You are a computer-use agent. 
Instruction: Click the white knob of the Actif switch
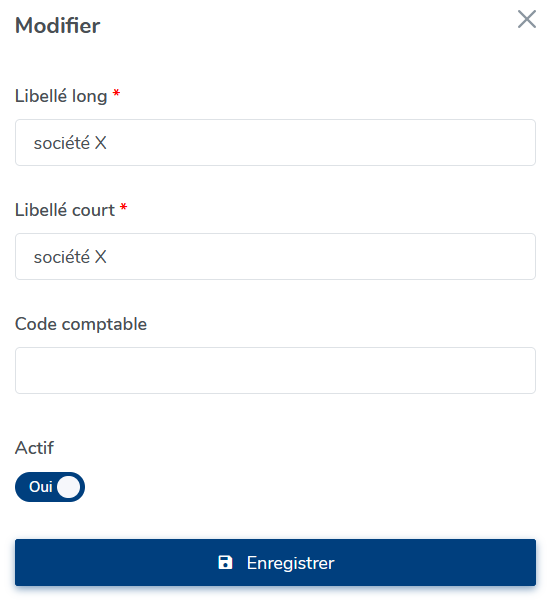(x=69, y=487)
